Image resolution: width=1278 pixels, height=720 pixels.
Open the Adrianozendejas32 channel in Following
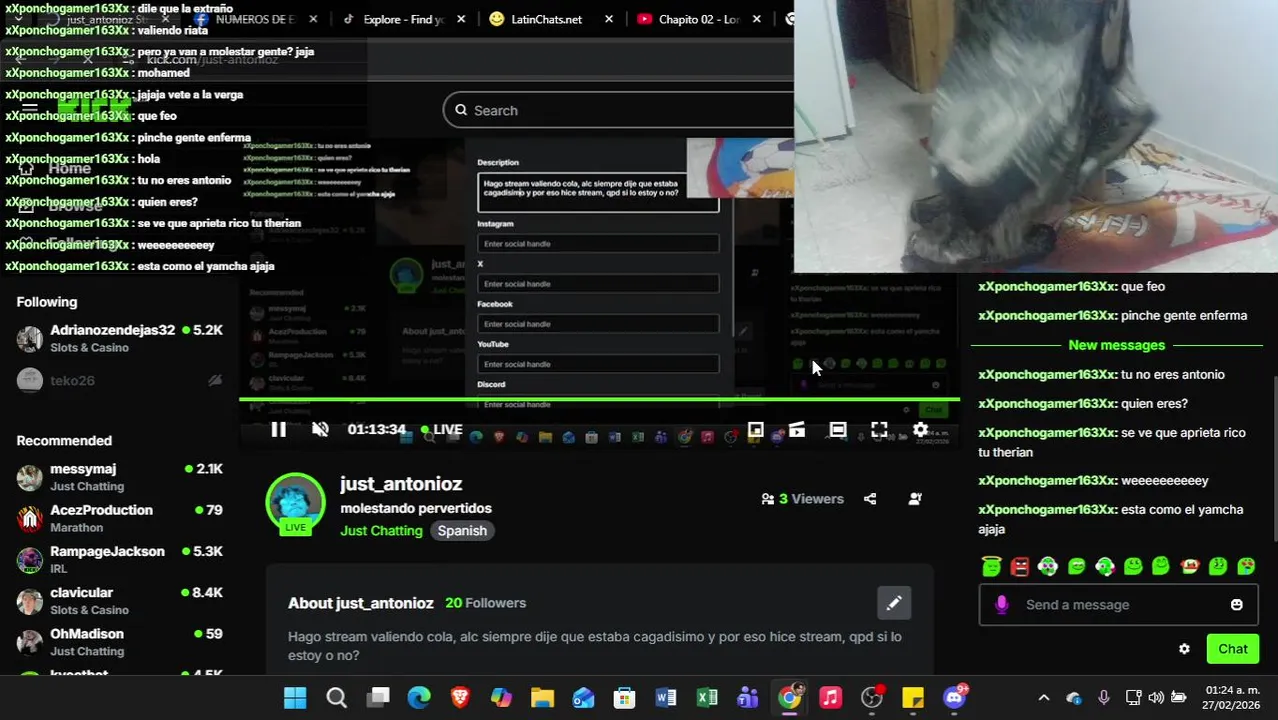tap(120, 338)
